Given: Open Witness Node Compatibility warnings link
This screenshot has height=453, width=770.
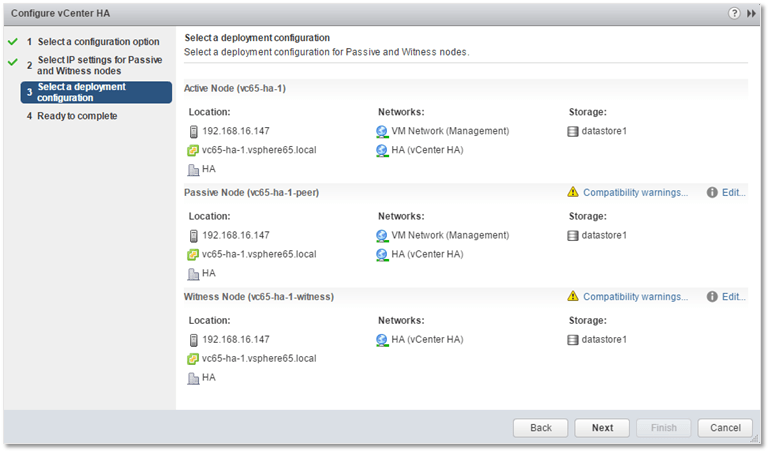Looking at the screenshot, I should [635, 297].
